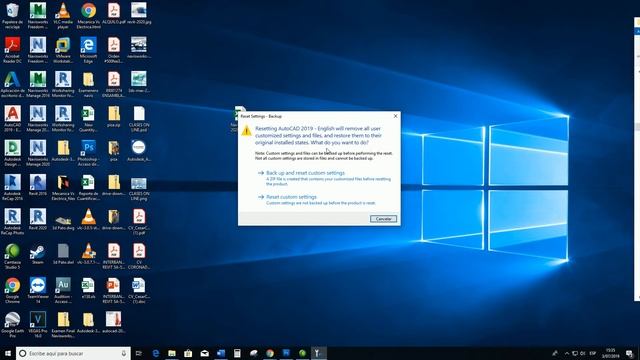Select the Navisworks Manage 2020 shortcut
The image size is (640, 360).
[38, 153]
